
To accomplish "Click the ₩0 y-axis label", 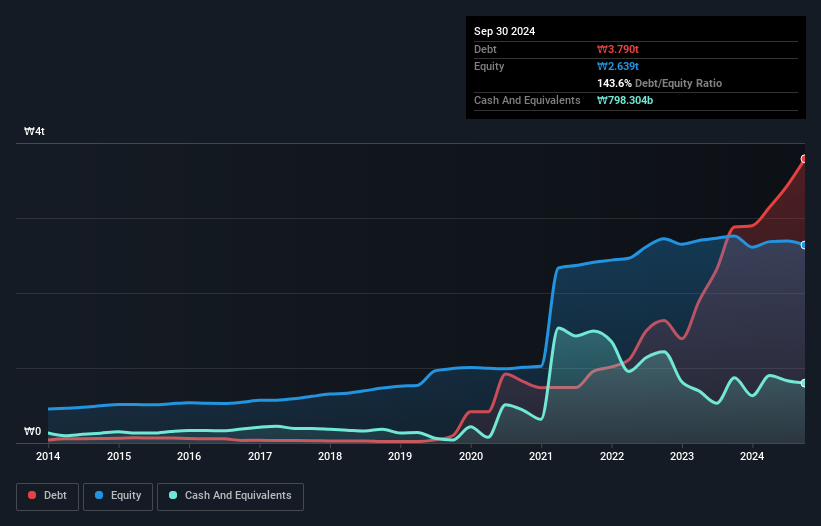I will 32,431.
